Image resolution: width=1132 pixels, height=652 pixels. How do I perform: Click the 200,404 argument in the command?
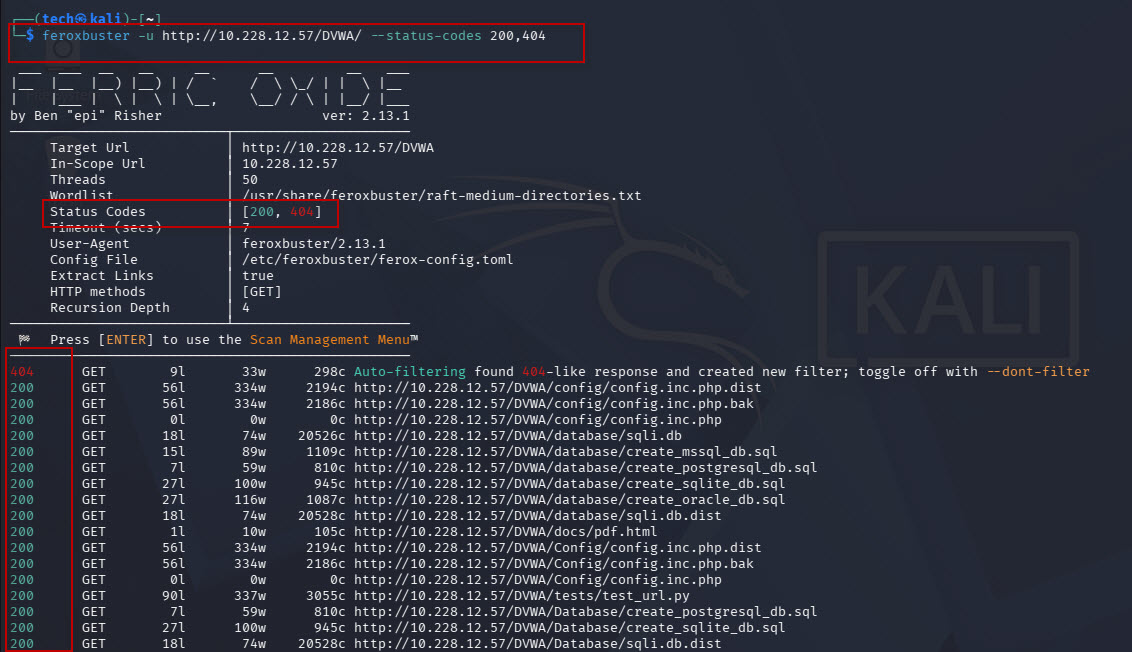click(x=518, y=35)
